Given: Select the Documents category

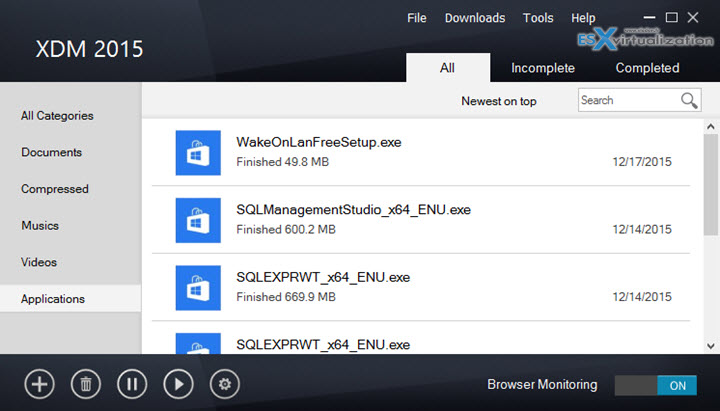Looking at the screenshot, I should 51,152.
